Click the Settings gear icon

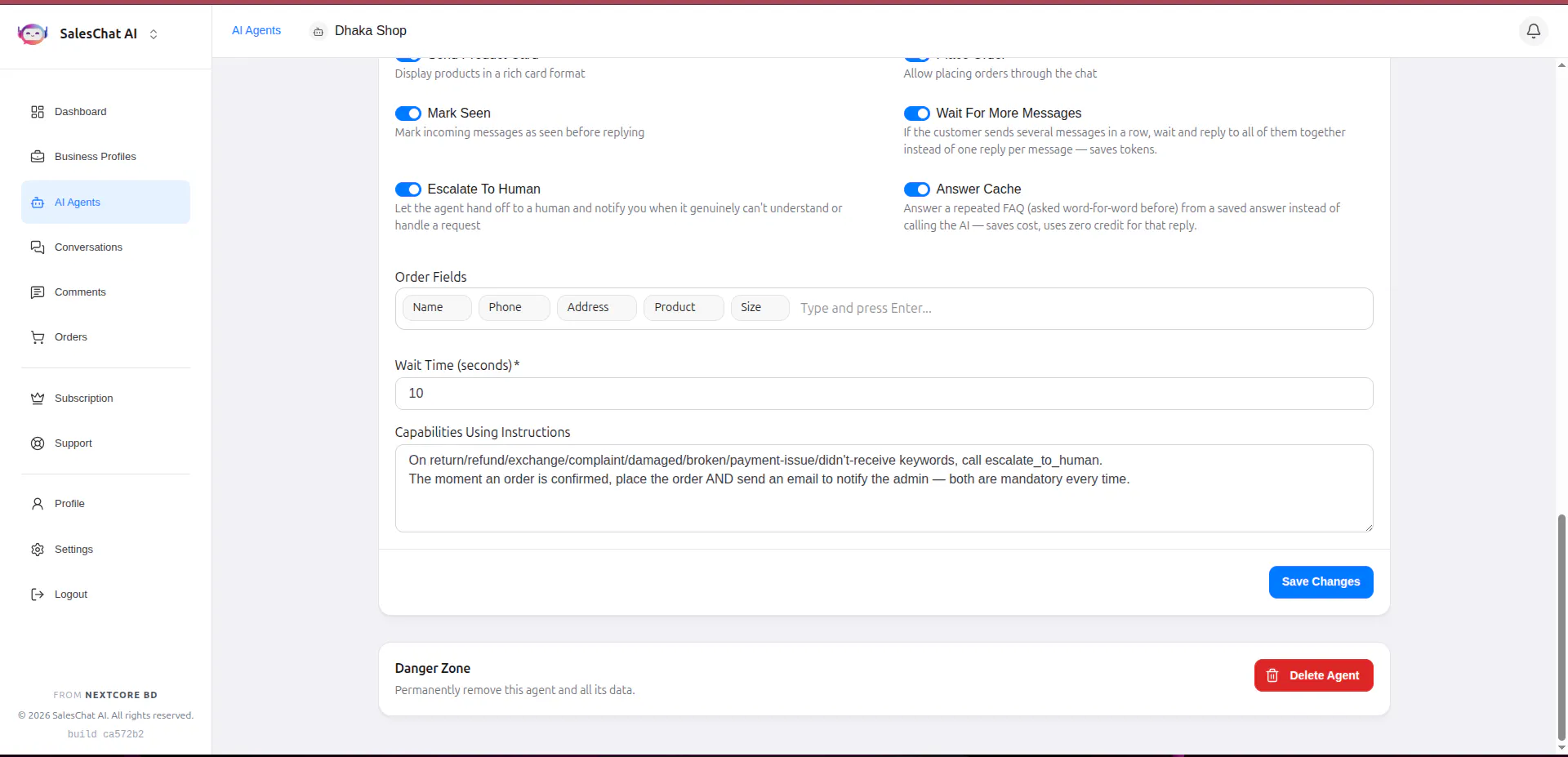[x=38, y=550]
